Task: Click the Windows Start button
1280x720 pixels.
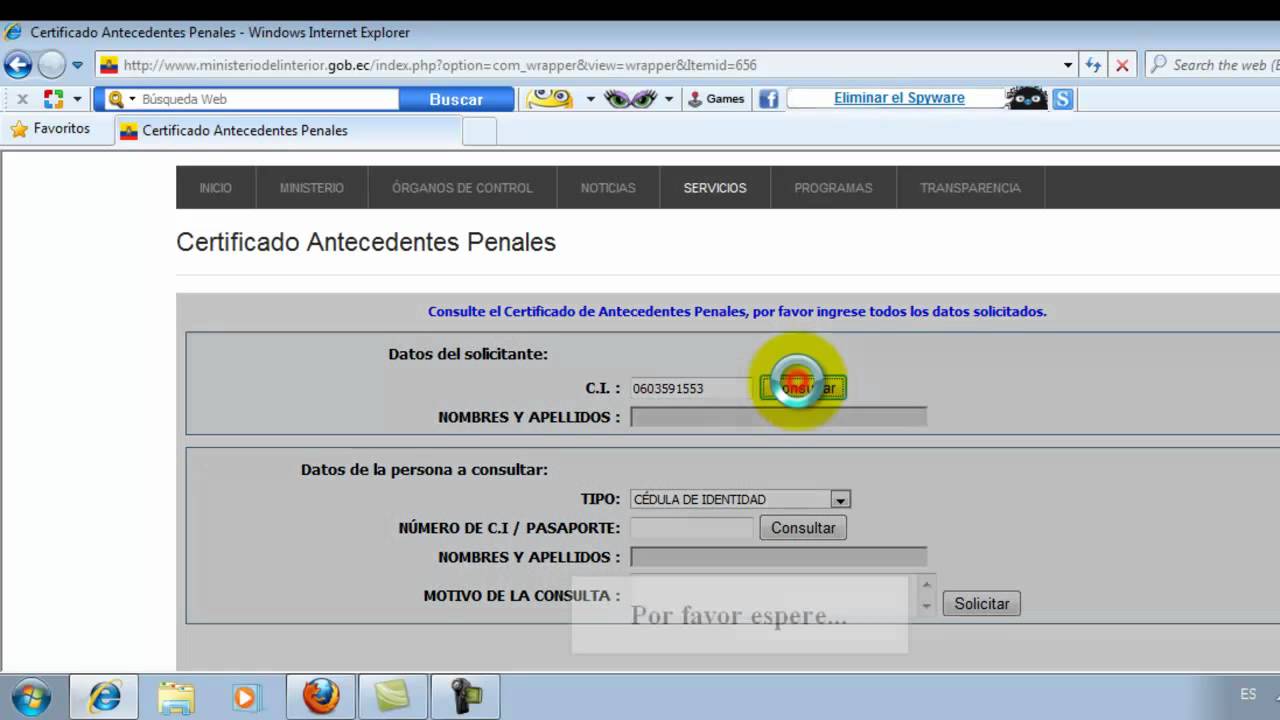Action: [x=30, y=695]
